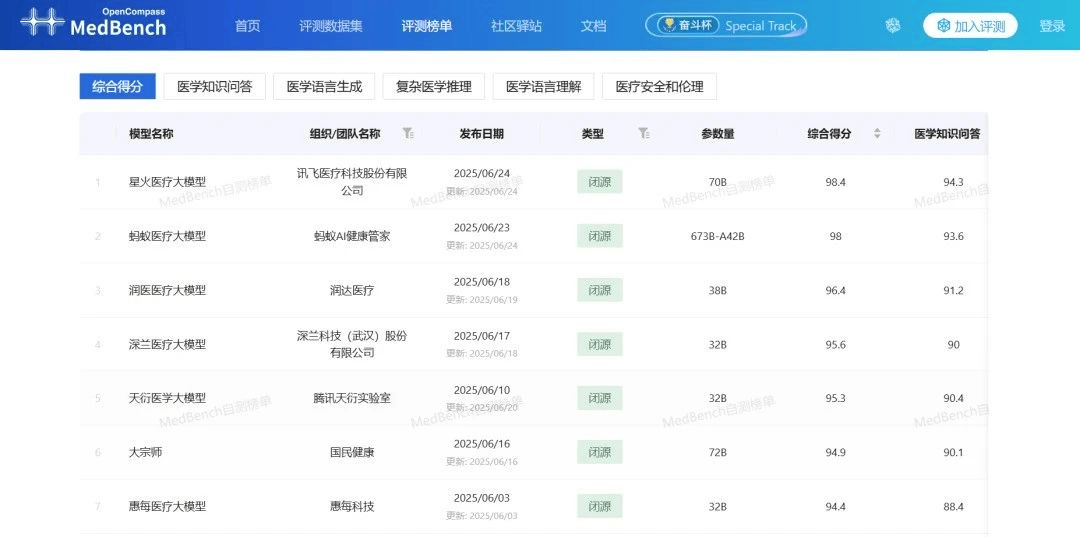Click the 88.4 knowledge Q&A score
This screenshot has height=537, width=1080.
coord(953,507)
